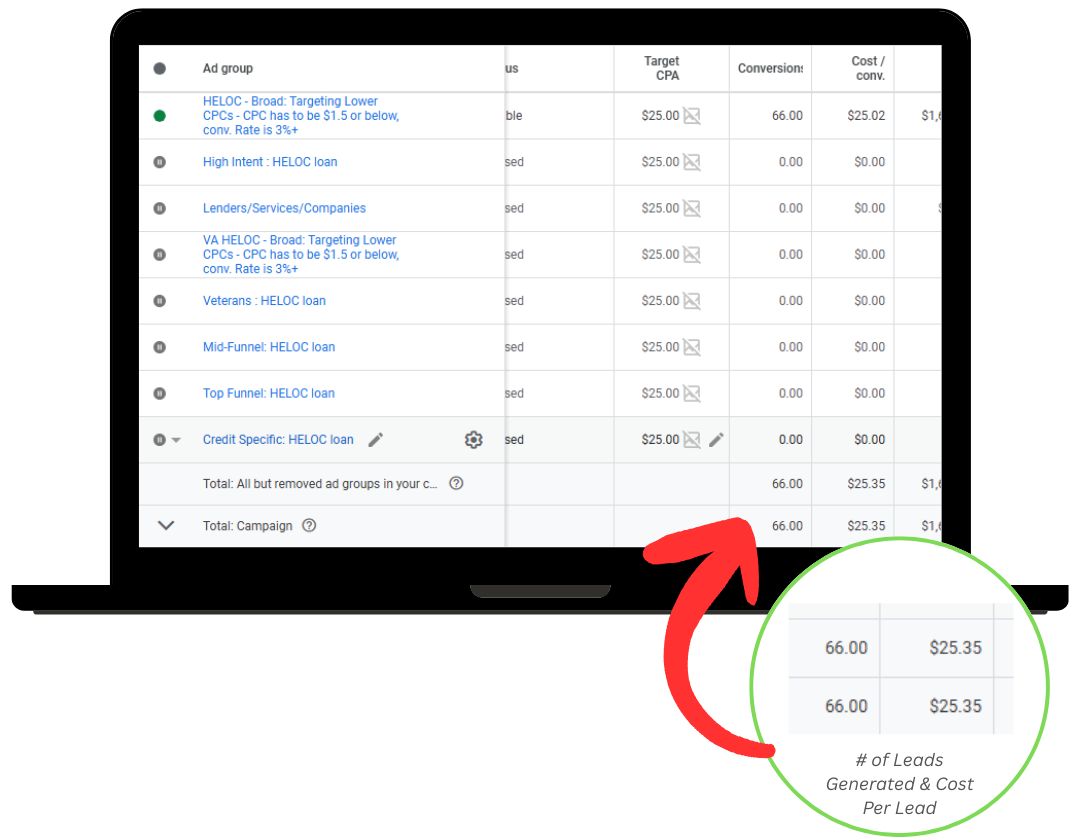
Task: Click no-chart icon in VA HELOC Target CPA cell
Action: pos(692,254)
